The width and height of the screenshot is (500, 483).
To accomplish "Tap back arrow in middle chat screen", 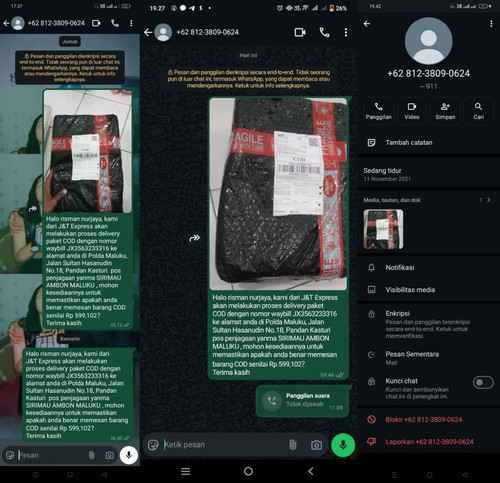I will pyautogui.click(x=148, y=32).
